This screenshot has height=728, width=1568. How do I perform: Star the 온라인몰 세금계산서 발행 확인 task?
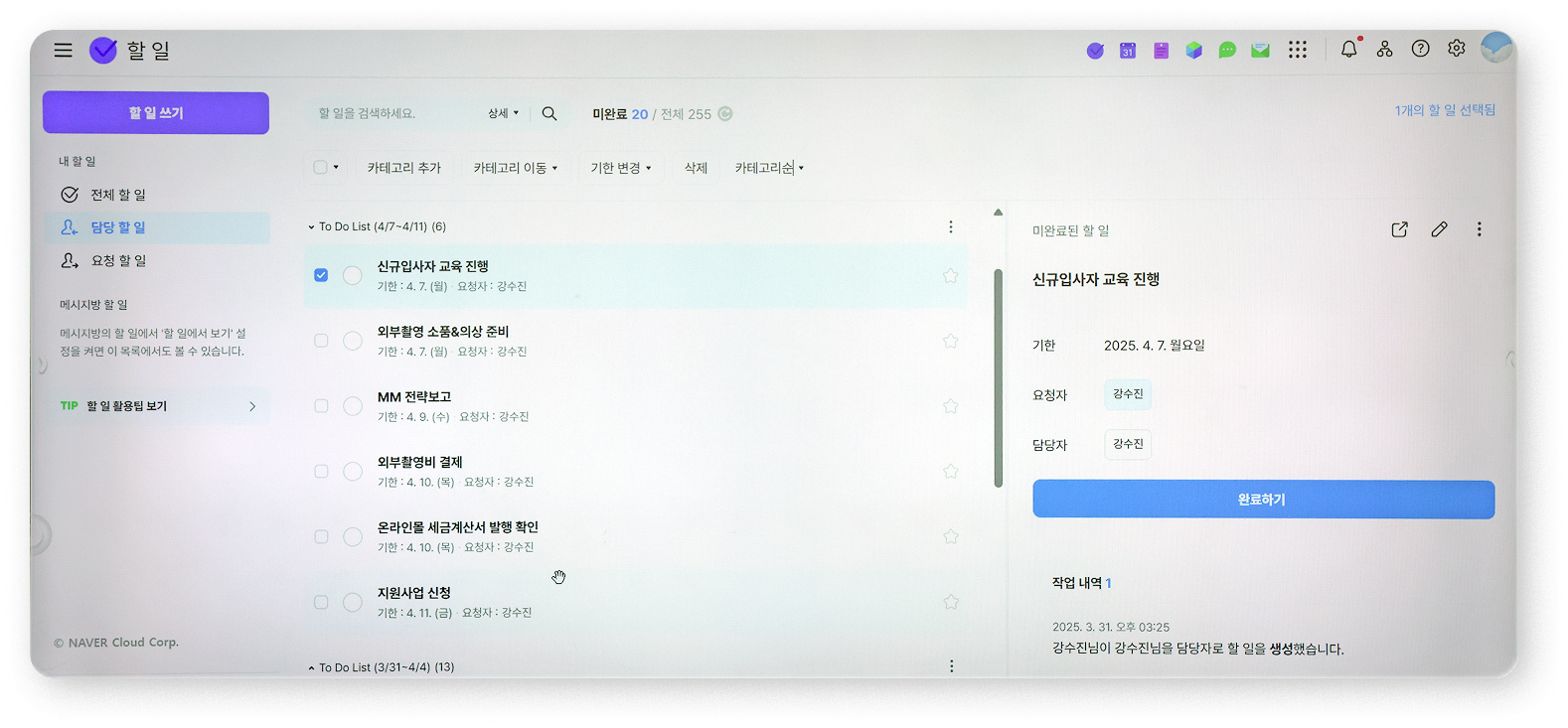pyautogui.click(x=951, y=537)
